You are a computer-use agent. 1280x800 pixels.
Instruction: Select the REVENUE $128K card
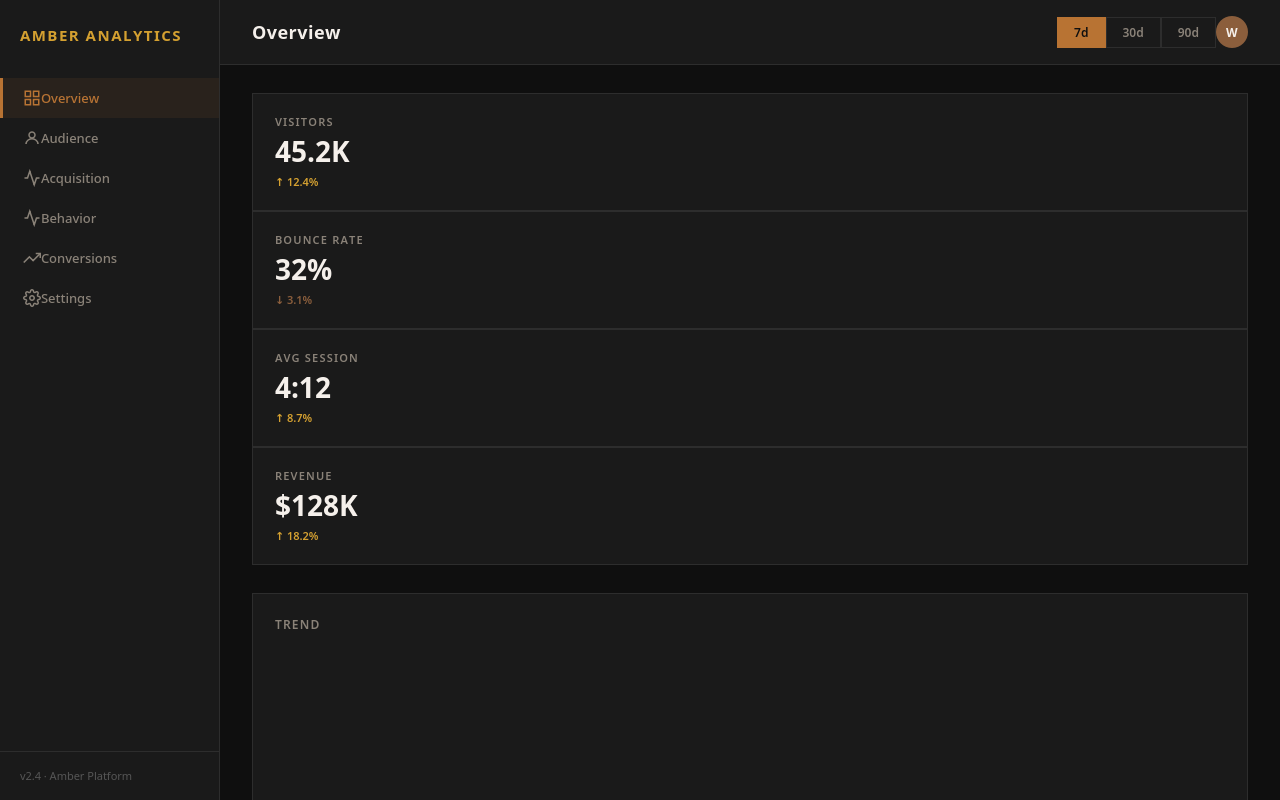click(750, 505)
